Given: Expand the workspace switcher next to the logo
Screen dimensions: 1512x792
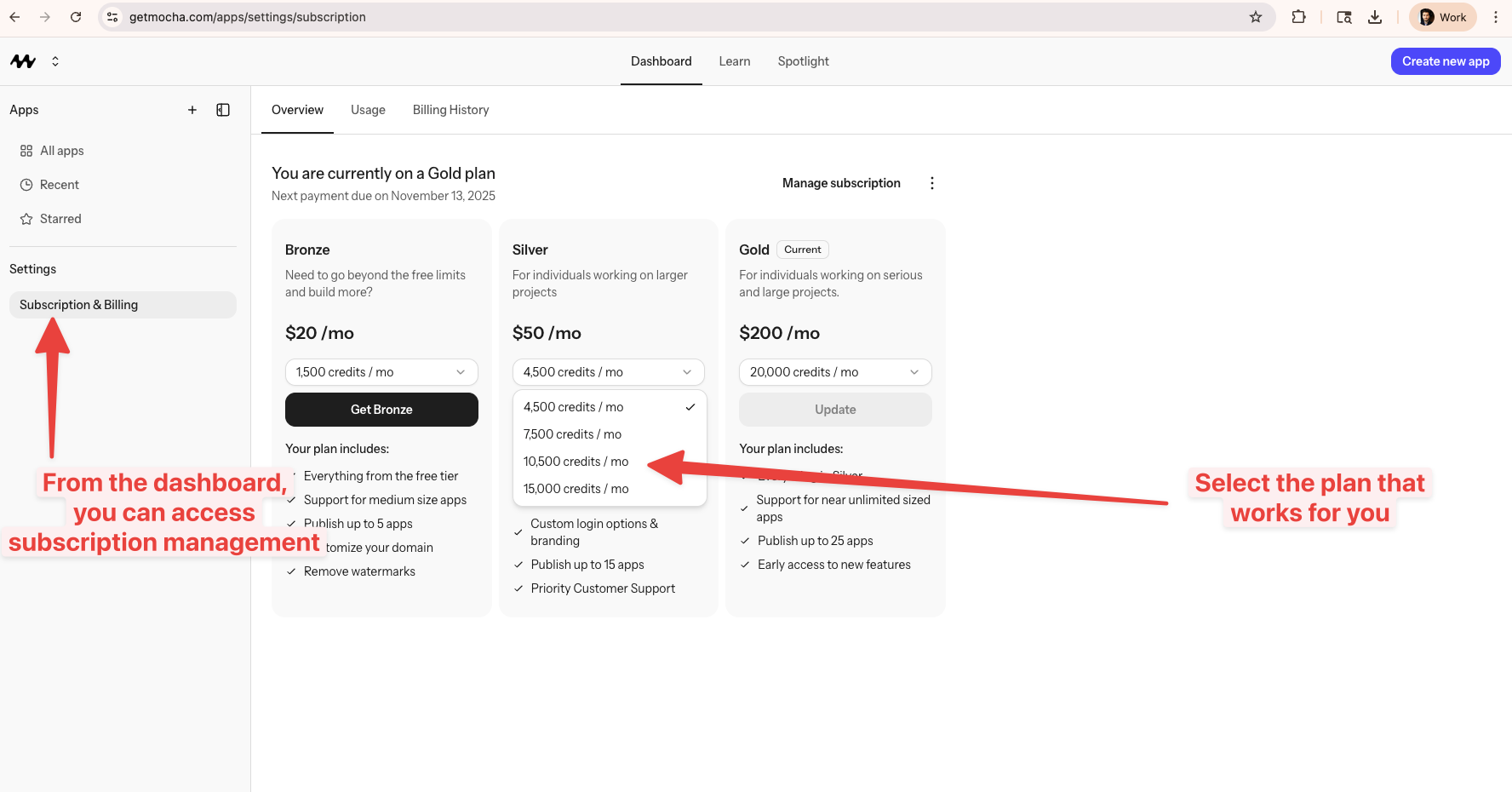Looking at the screenshot, I should click(x=54, y=60).
